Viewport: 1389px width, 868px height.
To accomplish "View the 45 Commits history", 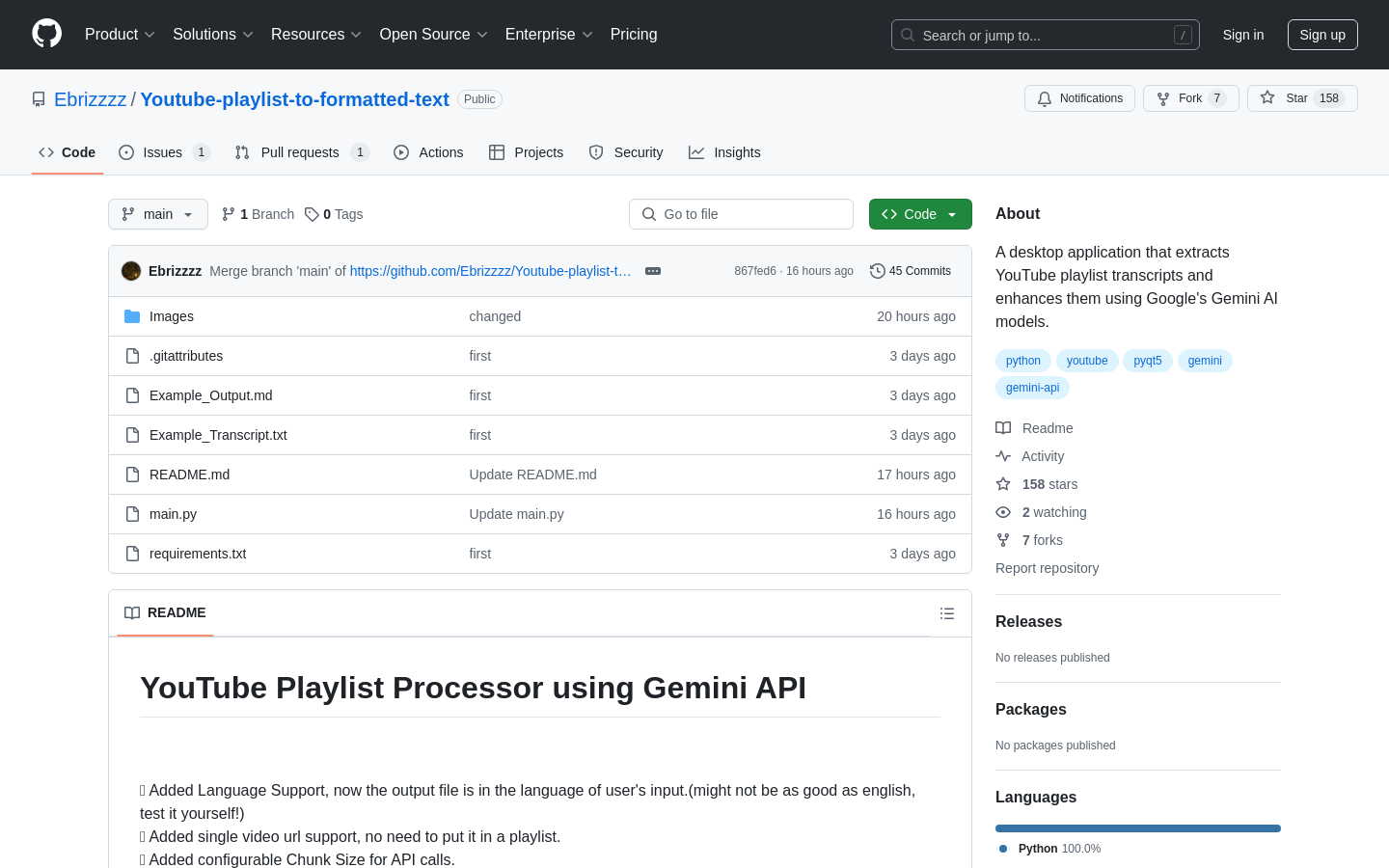I will (x=911, y=271).
